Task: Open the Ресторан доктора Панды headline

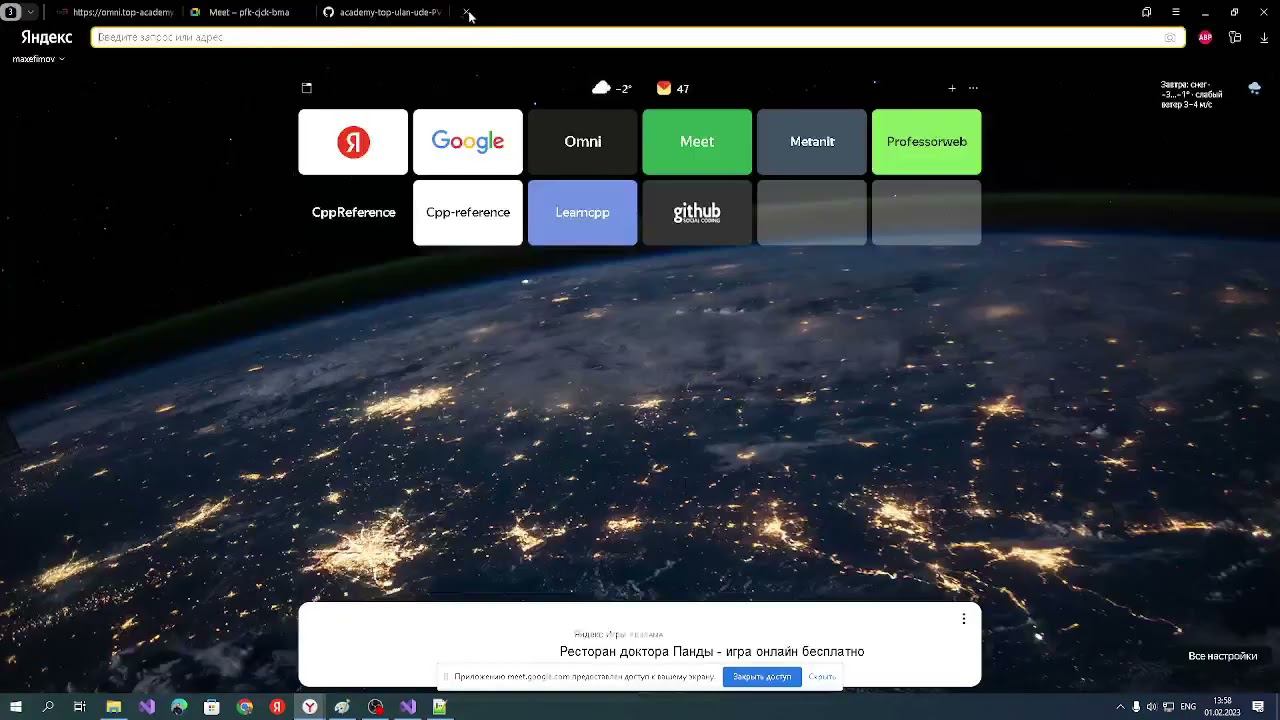Action: (x=712, y=652)
